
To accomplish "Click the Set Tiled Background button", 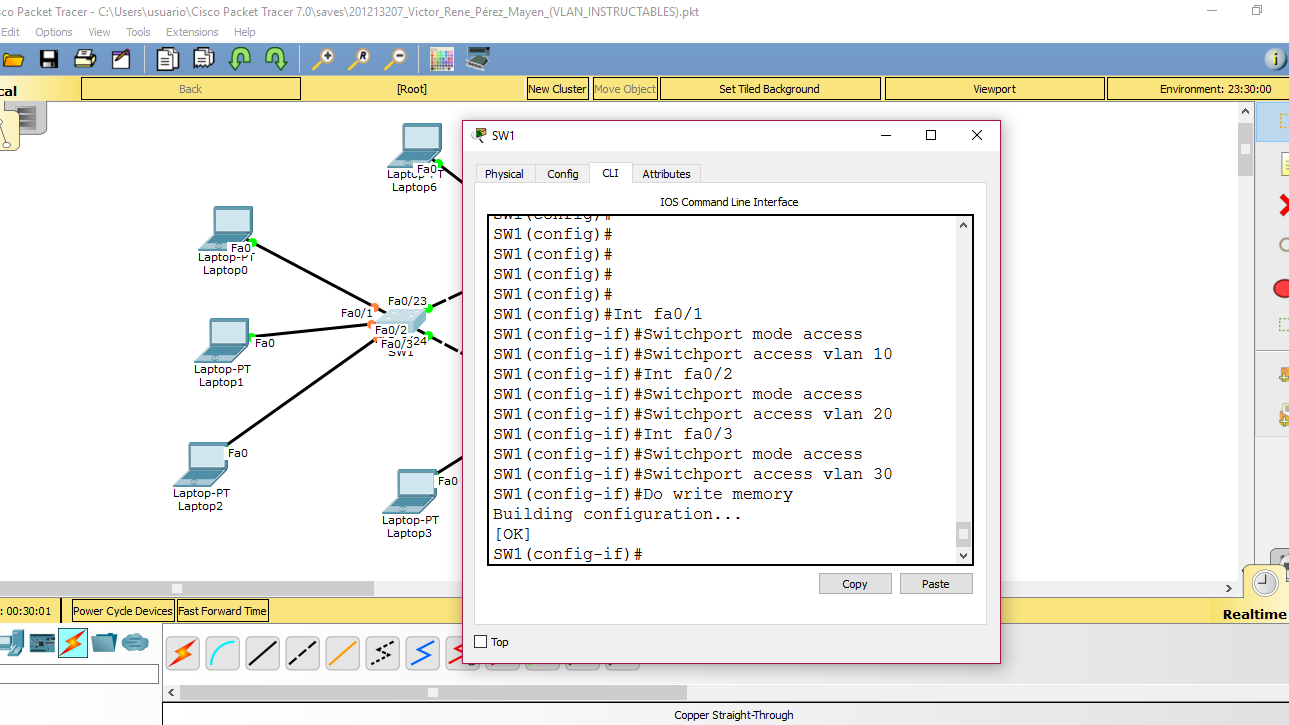I will tap(769, 89).
